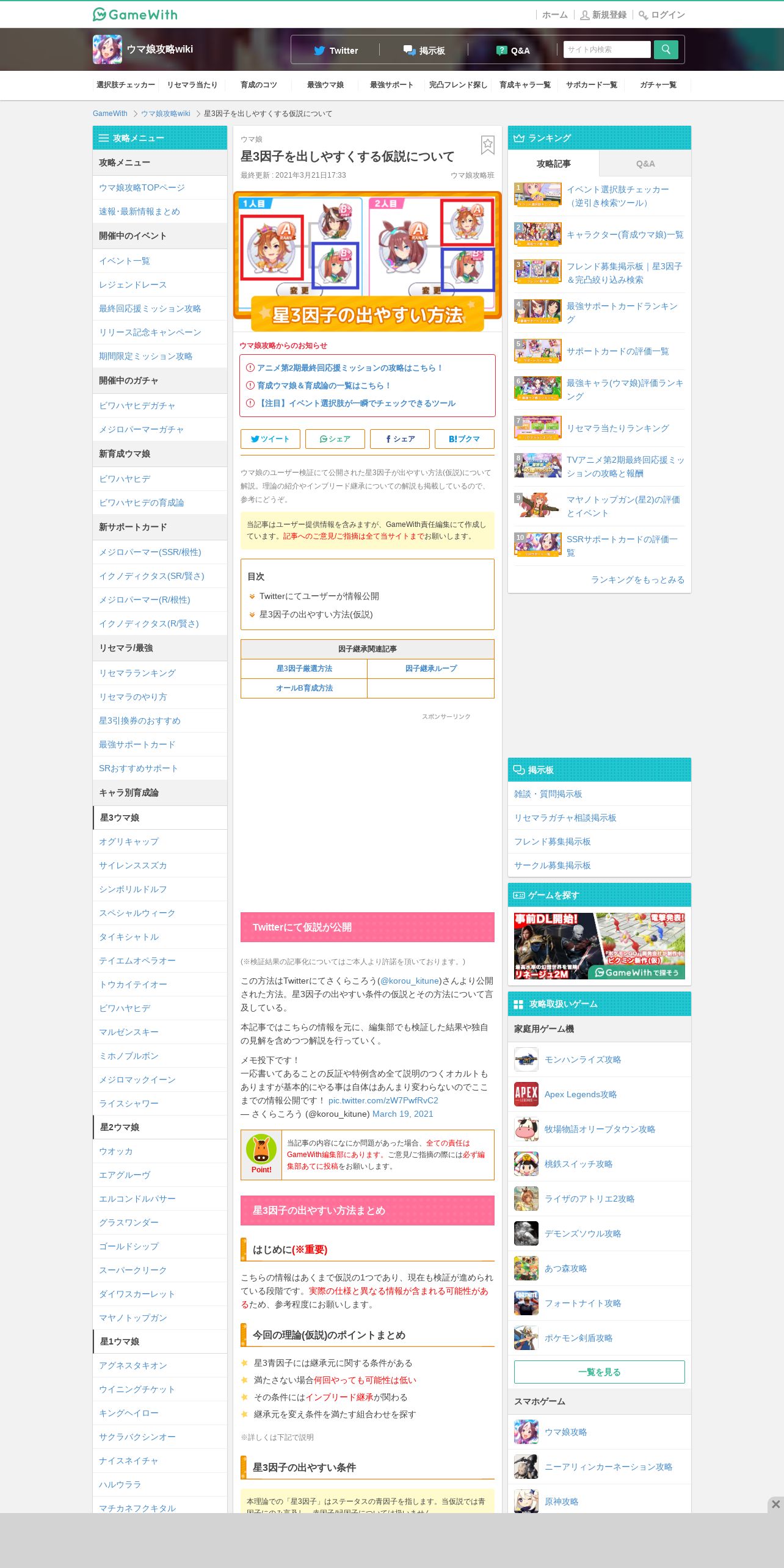Open Apex Legends攻略 icon
The height and width of the screenshot is (1568, 784).
[526, 1095]
